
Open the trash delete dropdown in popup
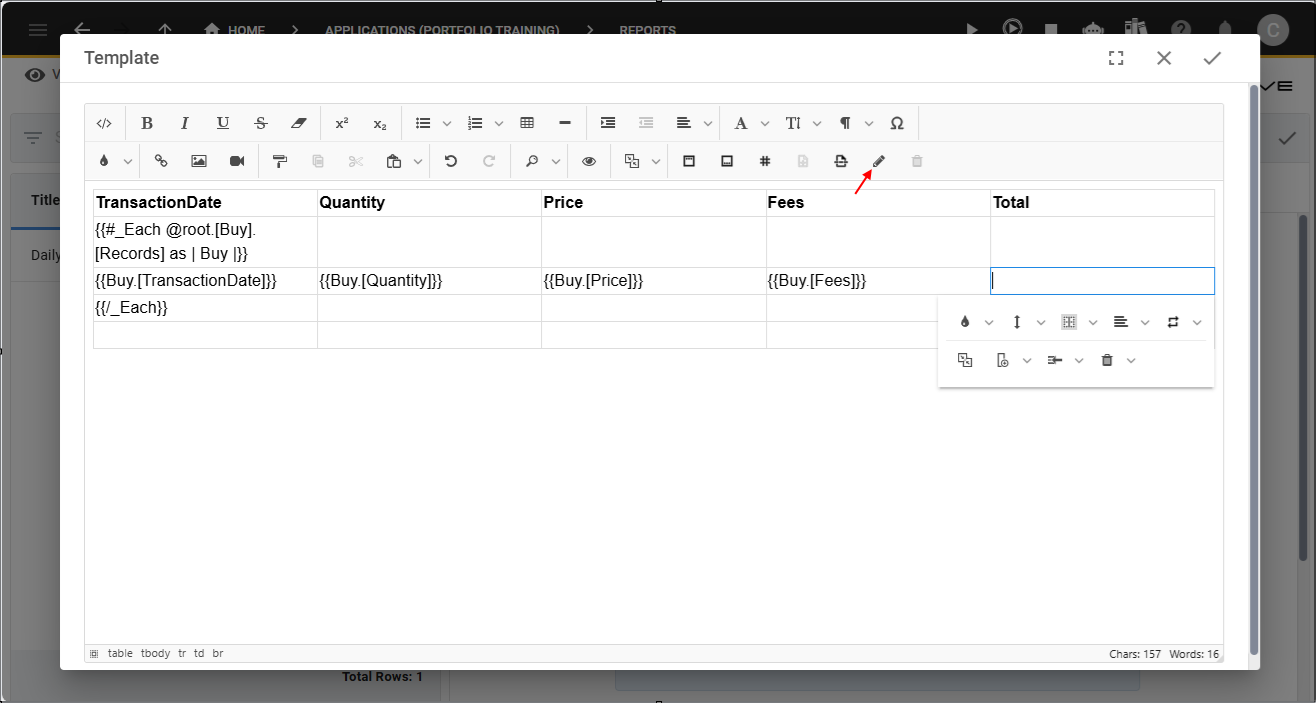click(x=1118, y=360)
